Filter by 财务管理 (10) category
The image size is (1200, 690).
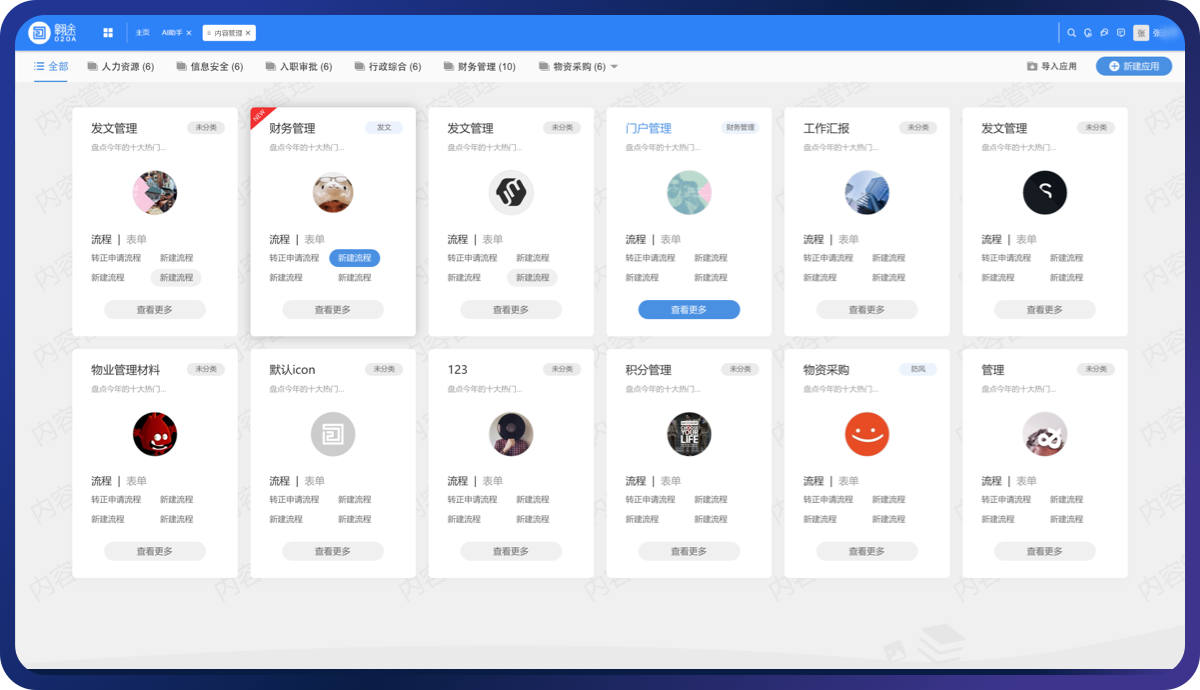479,67
